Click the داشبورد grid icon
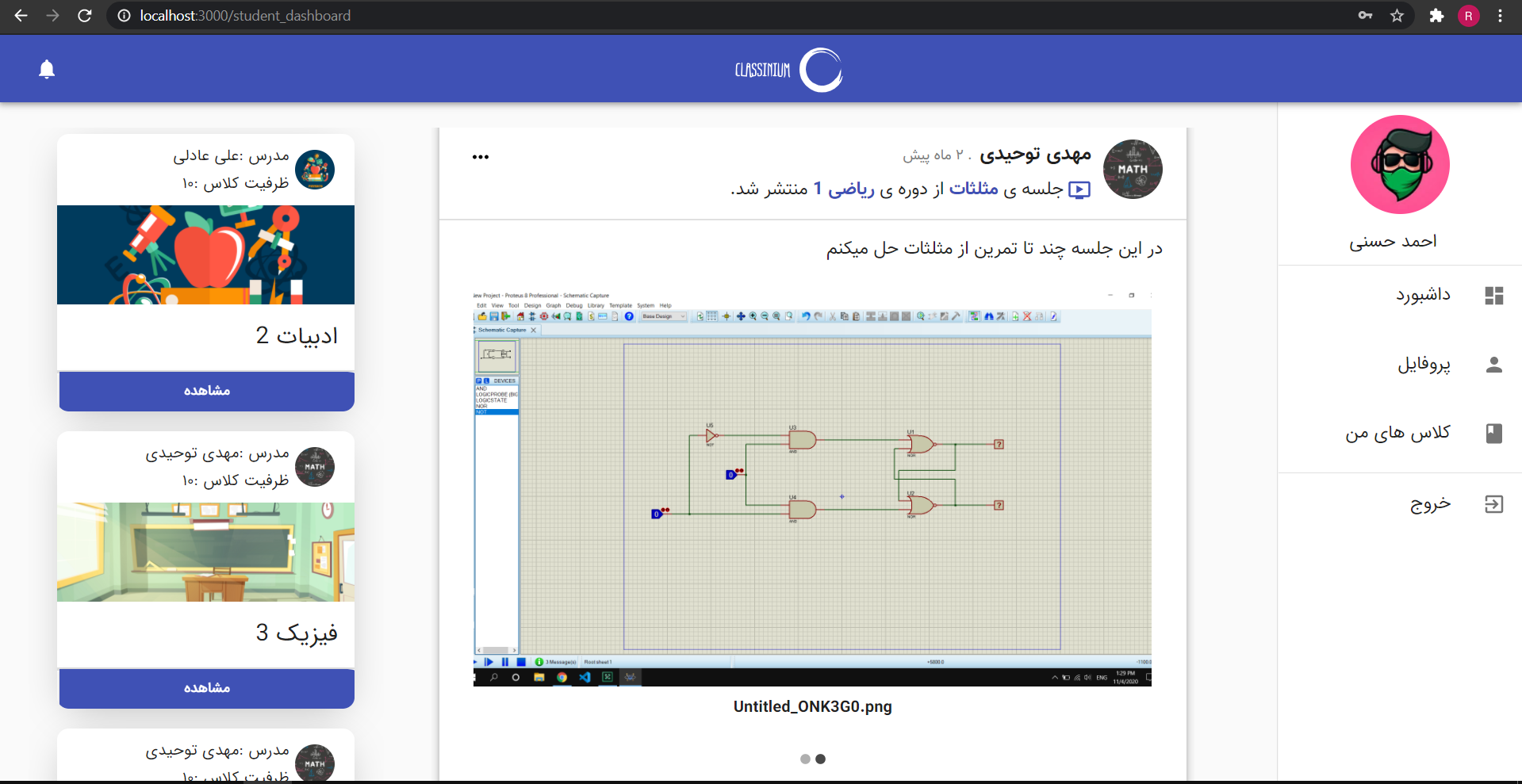 tap(1493, 296)
